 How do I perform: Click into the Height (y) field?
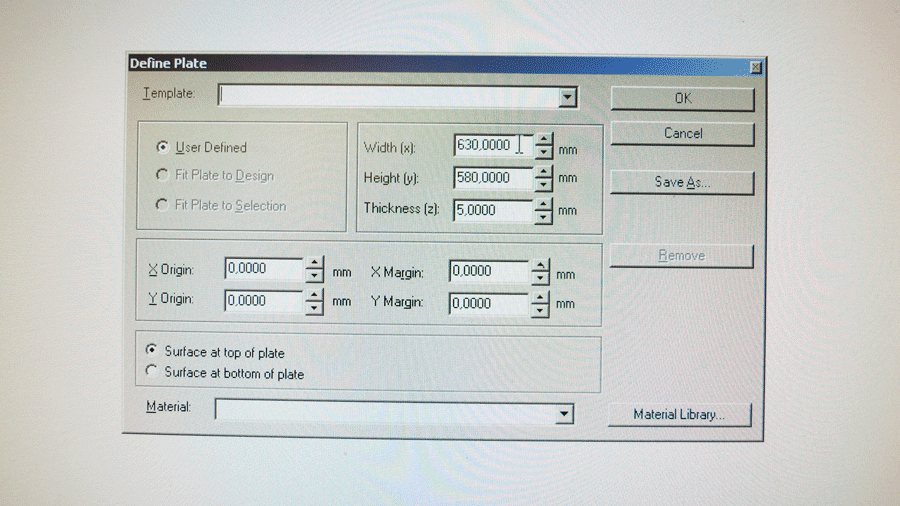494,178
